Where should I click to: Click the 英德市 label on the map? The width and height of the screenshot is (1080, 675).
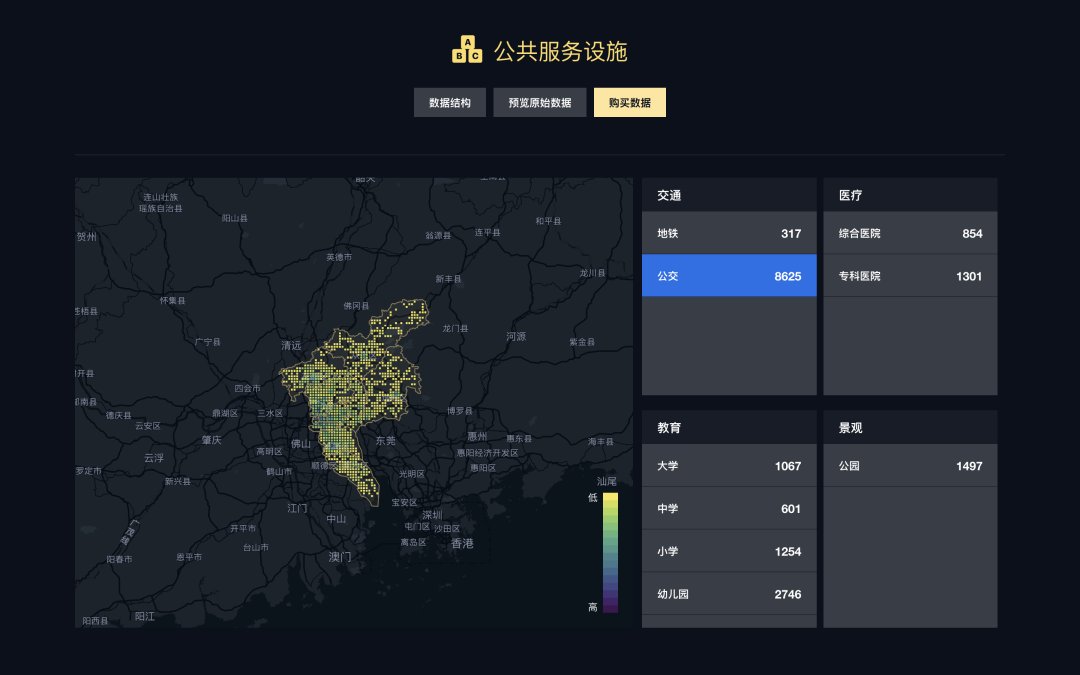339,257
